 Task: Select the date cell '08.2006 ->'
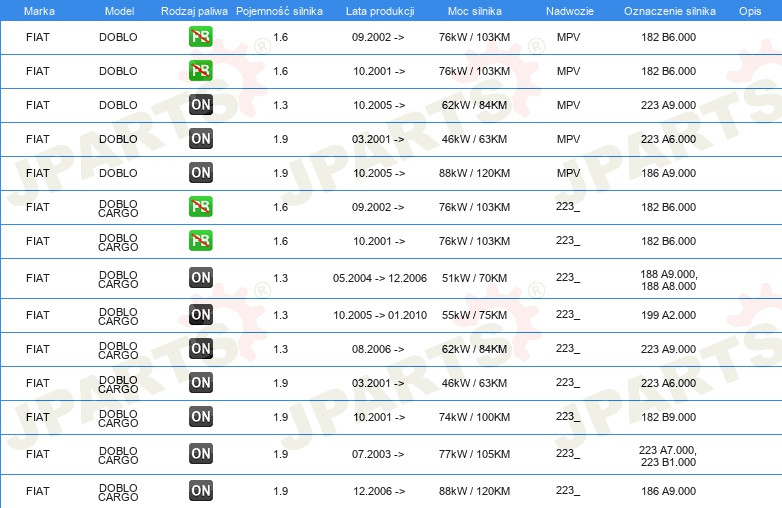(378, 349)
